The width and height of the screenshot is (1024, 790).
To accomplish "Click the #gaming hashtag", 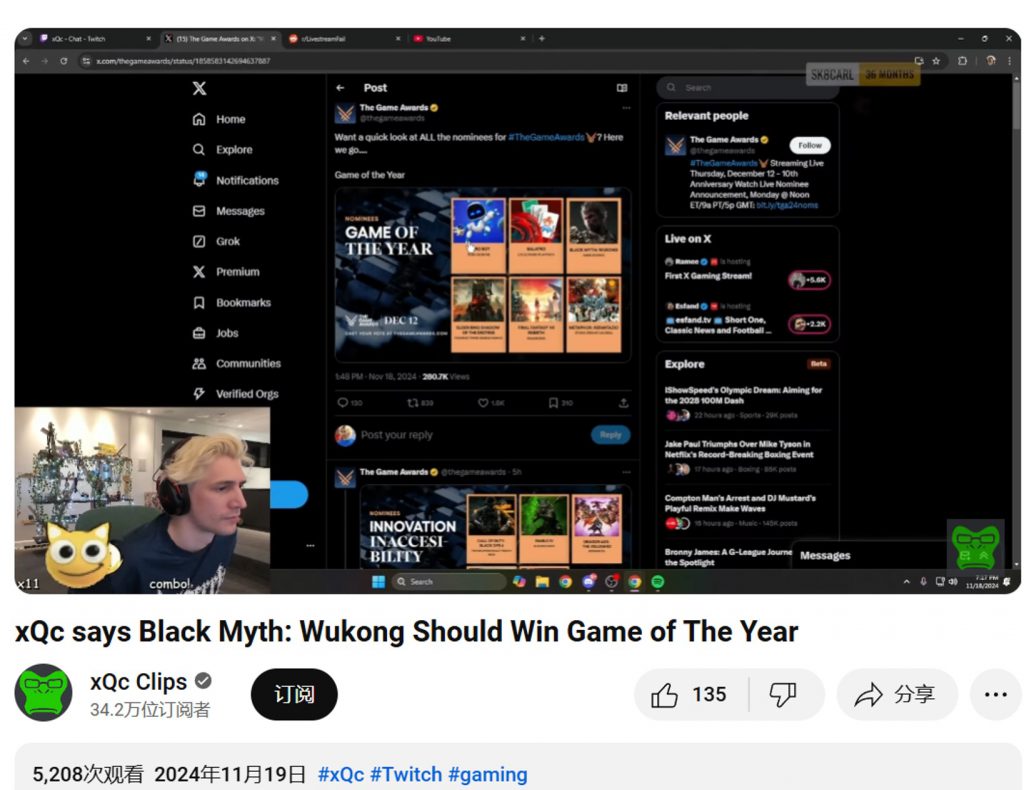I will tap(488, 774).
